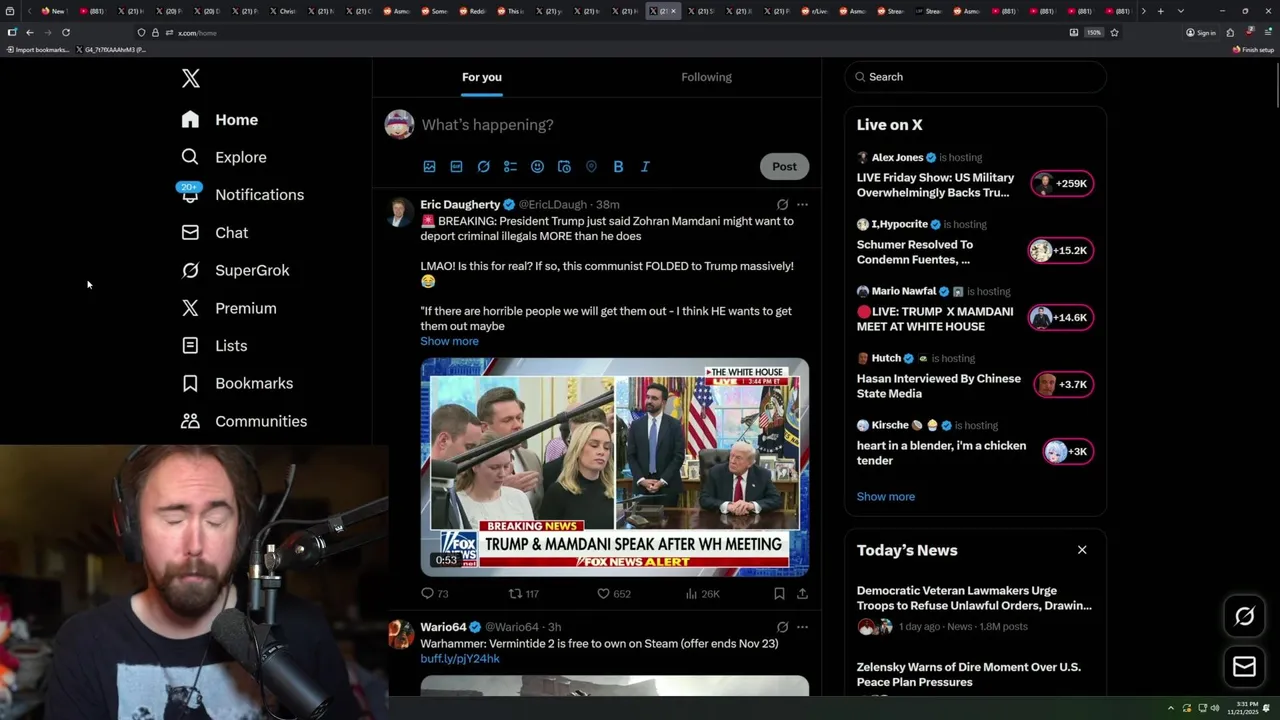
Task: Add a GIF to the post
Action: pos(457,167)
